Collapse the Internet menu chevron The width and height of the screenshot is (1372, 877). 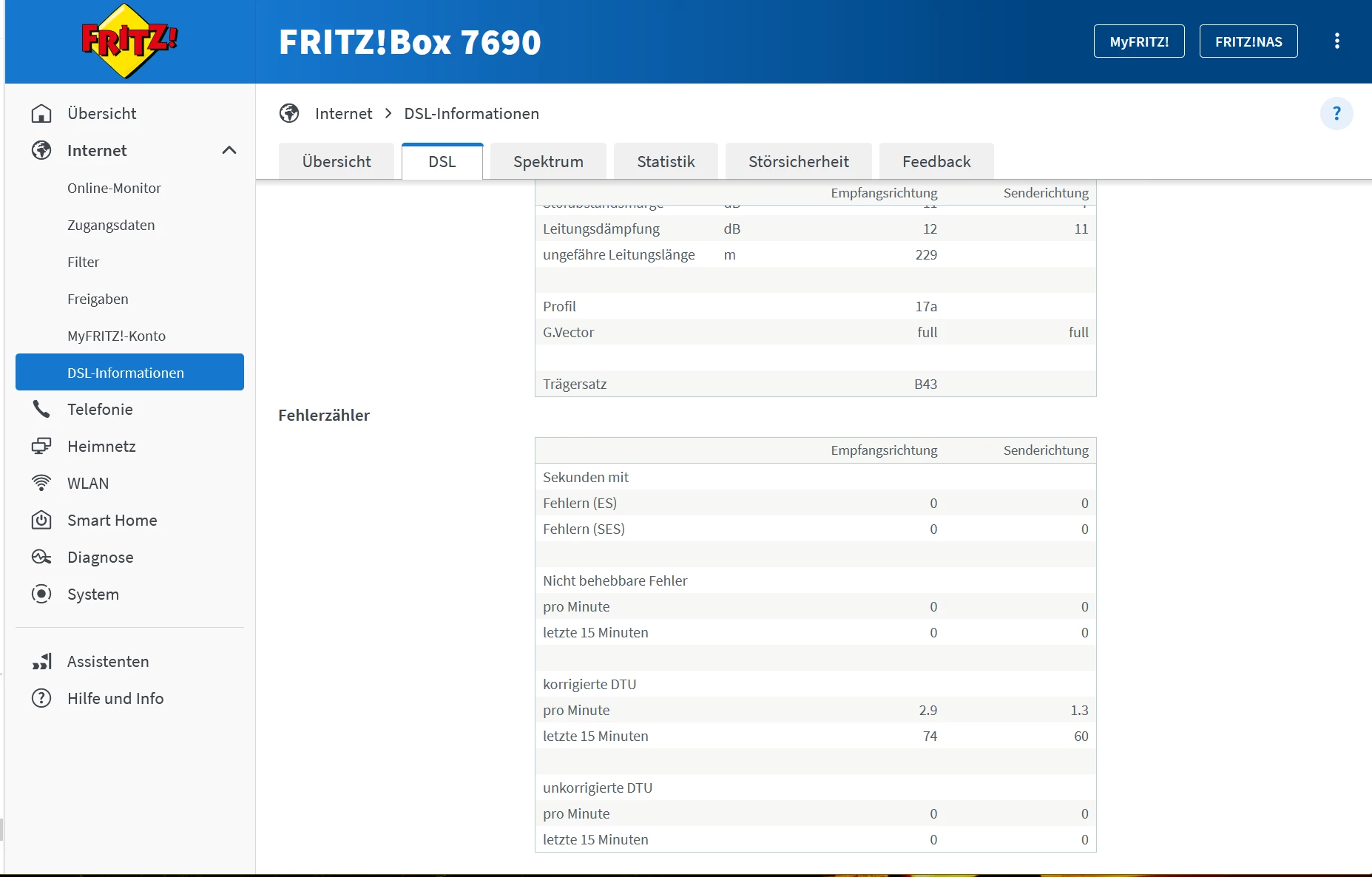coord(229,150)
